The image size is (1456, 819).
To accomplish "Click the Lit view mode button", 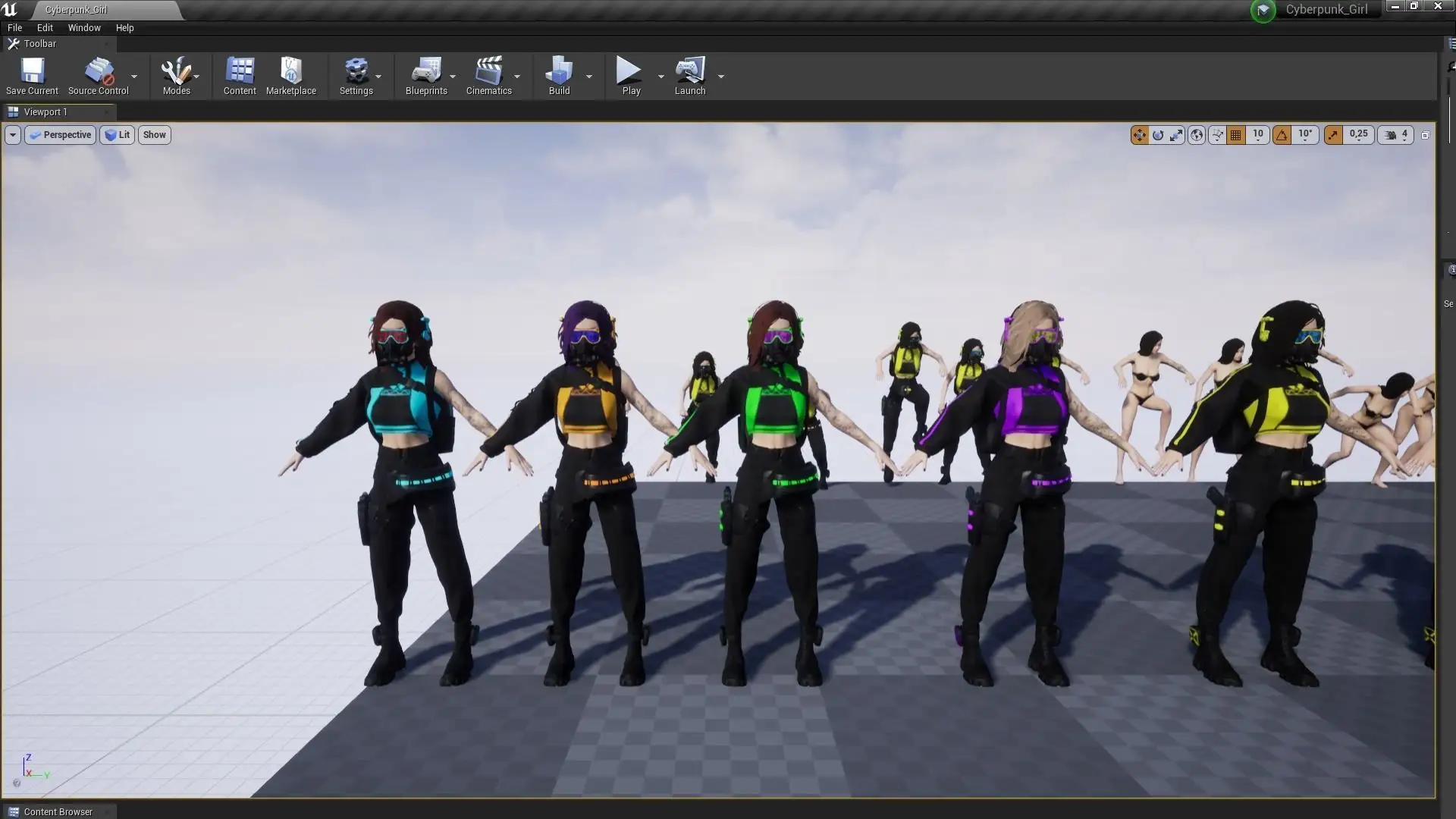I will tap(118, 135).
